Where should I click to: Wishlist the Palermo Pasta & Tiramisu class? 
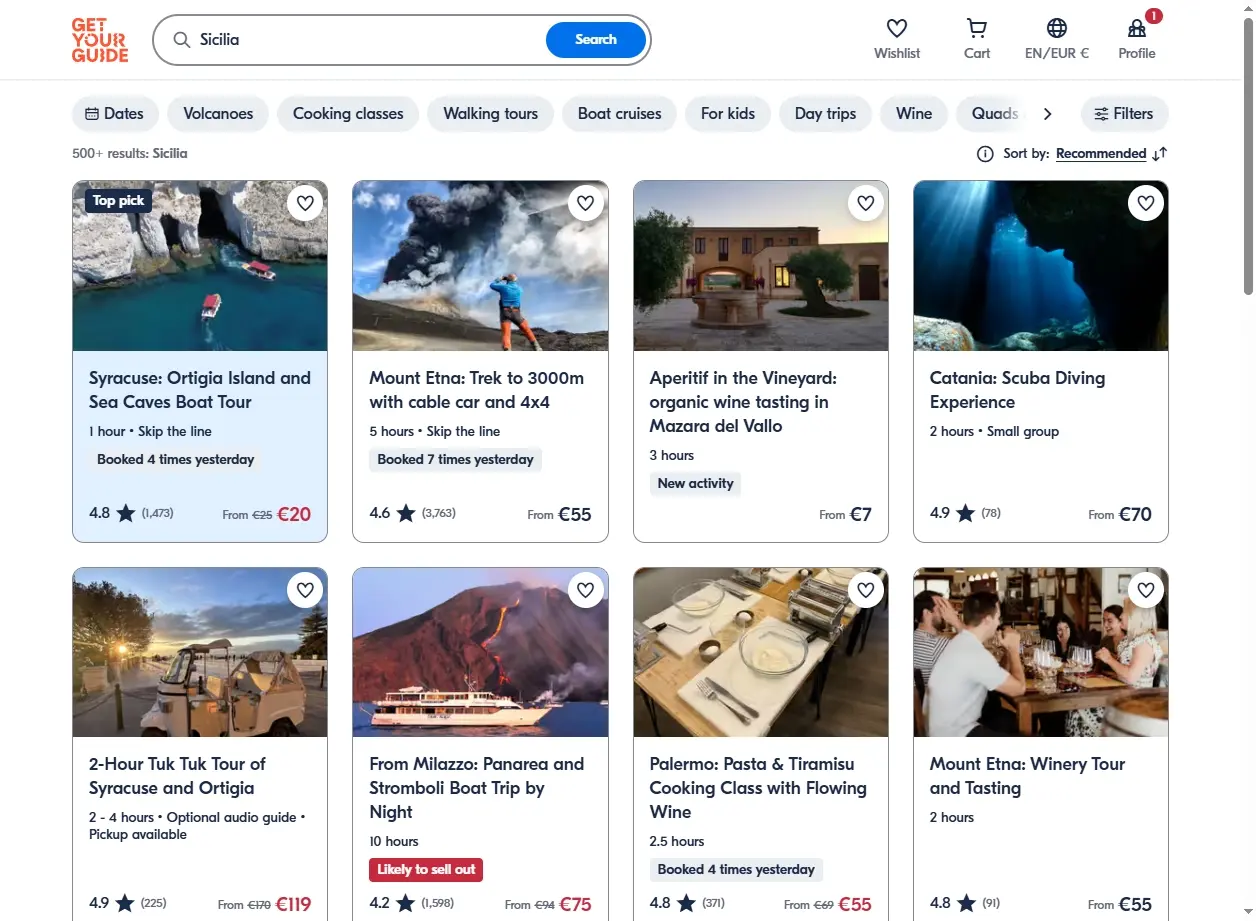tap(866, 590)
